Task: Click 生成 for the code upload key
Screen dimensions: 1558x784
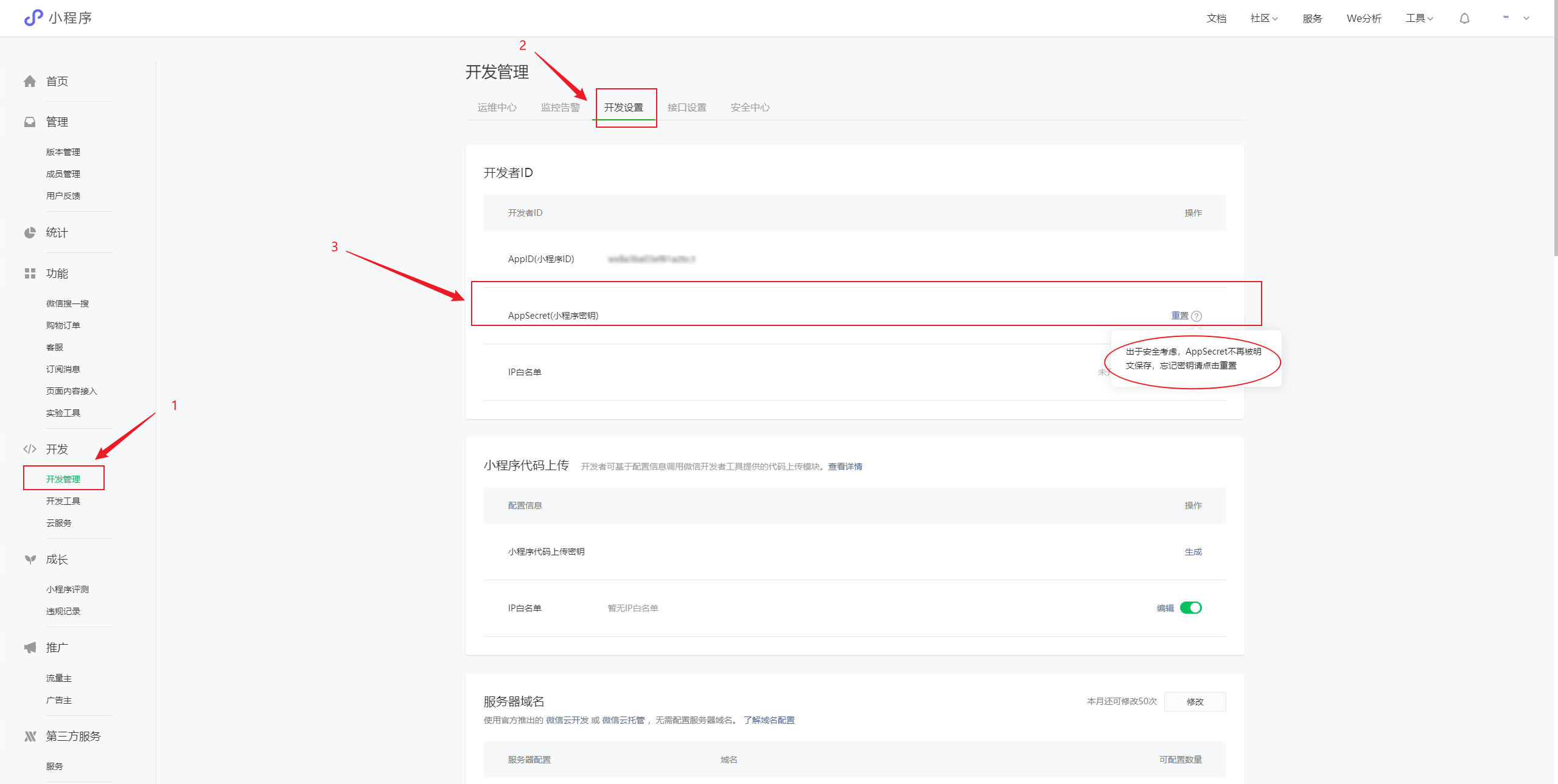Action: pyautogui.click(x=1193, y=552)
